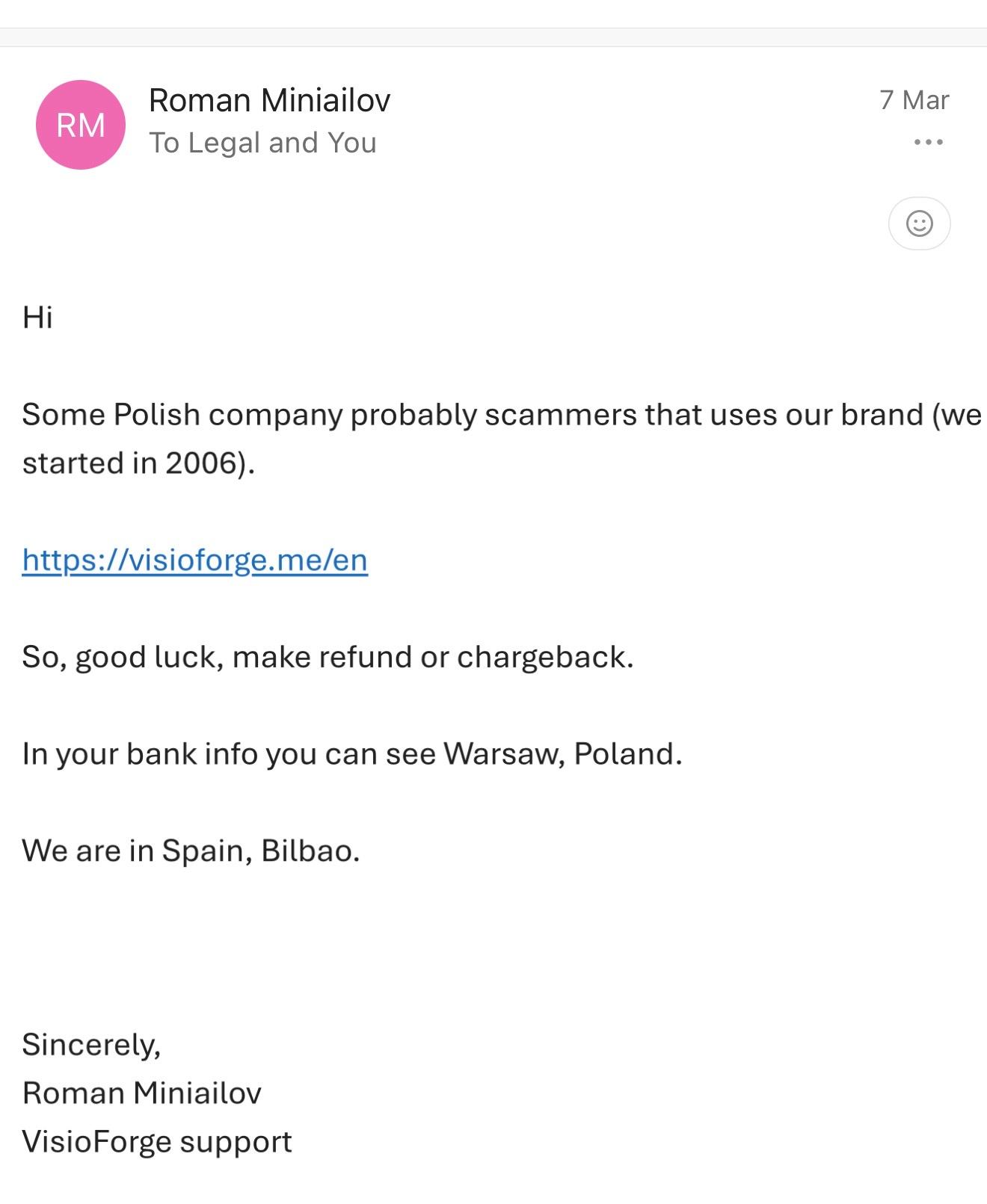Click the pink RM sender avatar
The height and width of the screenshot is (1204, 987).
click(x=81, y=125)
